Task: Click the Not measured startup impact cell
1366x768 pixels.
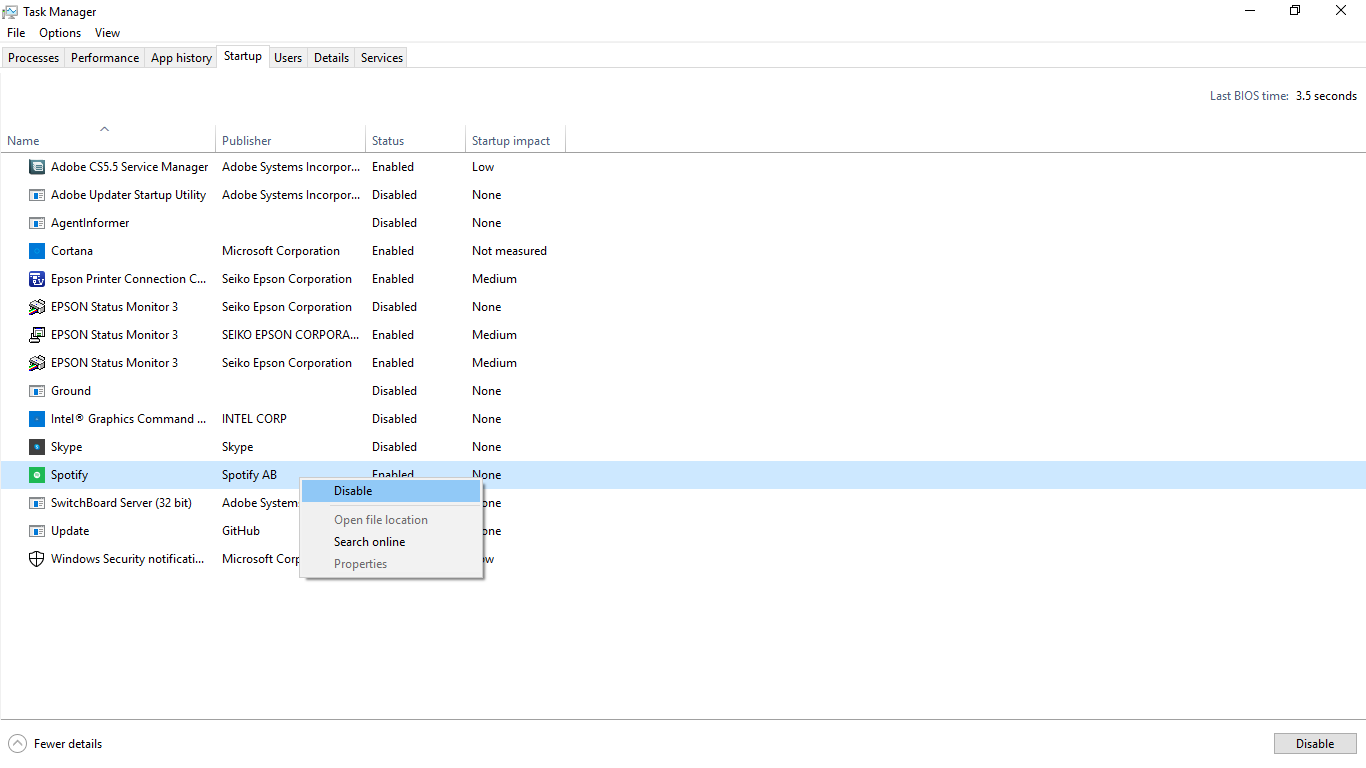Action: point(509,251)
